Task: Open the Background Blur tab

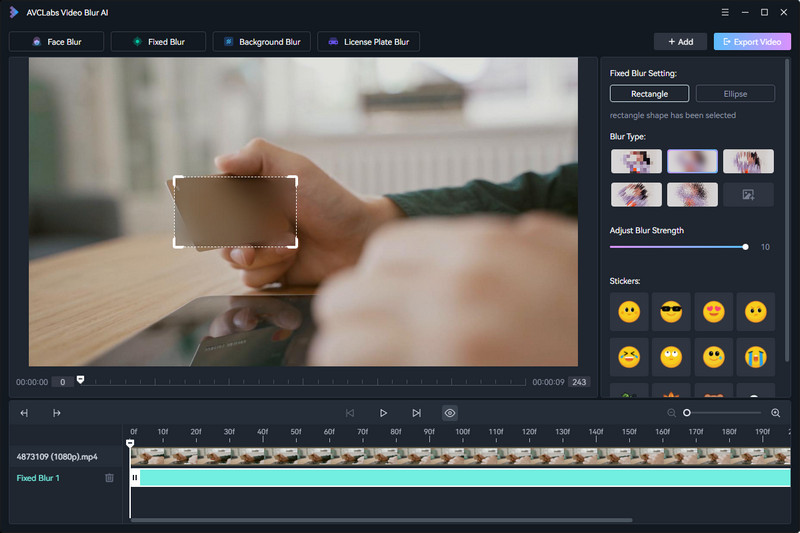Action: coord(262,42)
